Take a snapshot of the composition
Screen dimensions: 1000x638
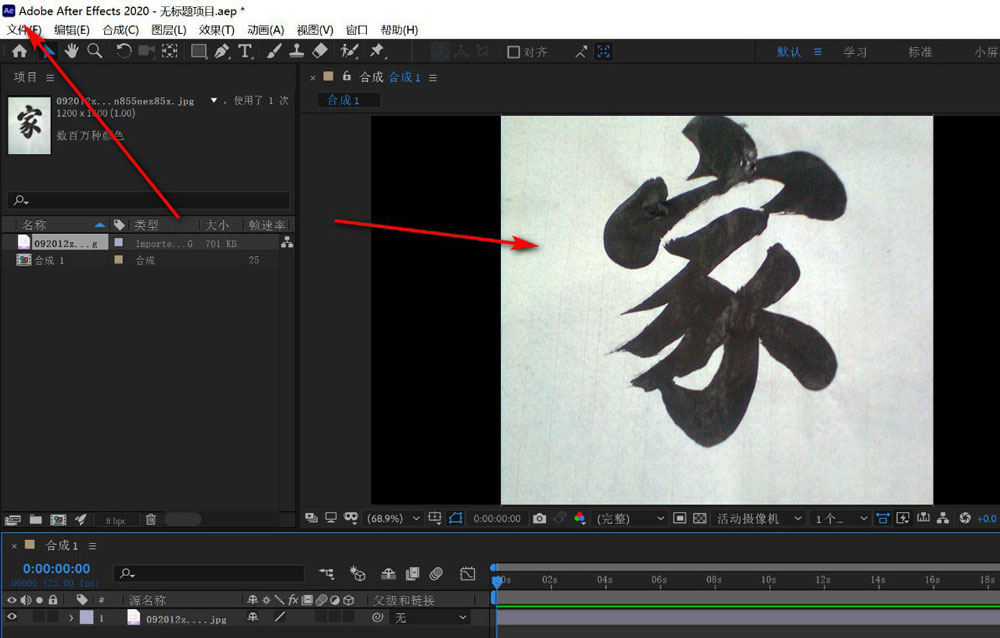pyautogui.click(x=539, y=518)
